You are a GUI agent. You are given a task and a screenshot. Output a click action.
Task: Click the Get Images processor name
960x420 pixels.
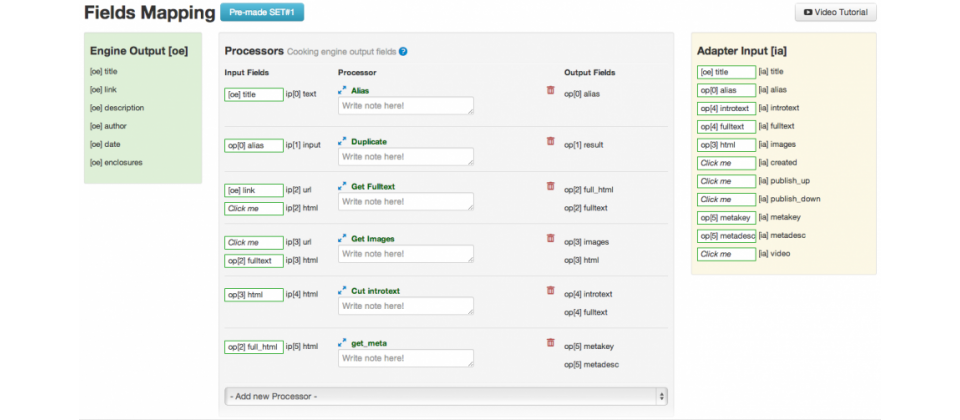373,239
